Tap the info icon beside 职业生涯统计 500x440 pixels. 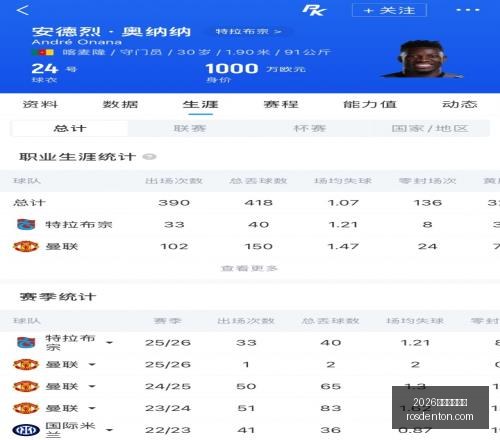pyautogui.click(x=149, y=156)
